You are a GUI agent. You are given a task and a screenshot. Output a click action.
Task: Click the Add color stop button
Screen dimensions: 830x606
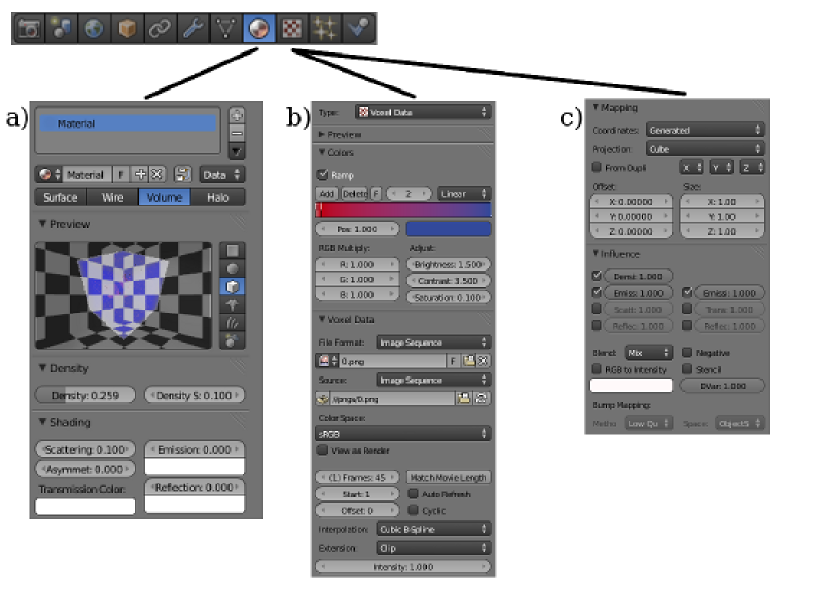(x=326, y=193)
